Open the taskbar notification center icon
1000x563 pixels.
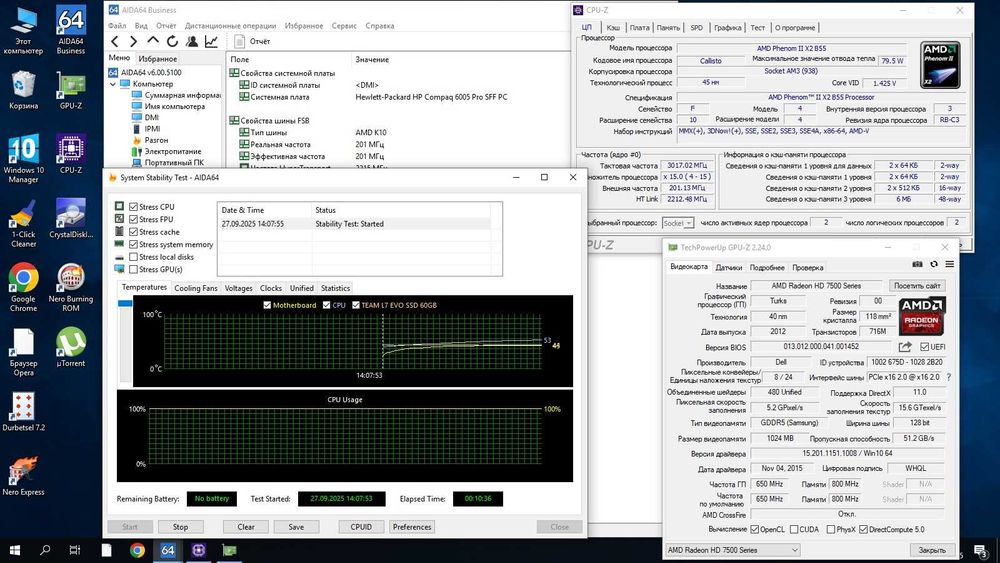(981, 550)
